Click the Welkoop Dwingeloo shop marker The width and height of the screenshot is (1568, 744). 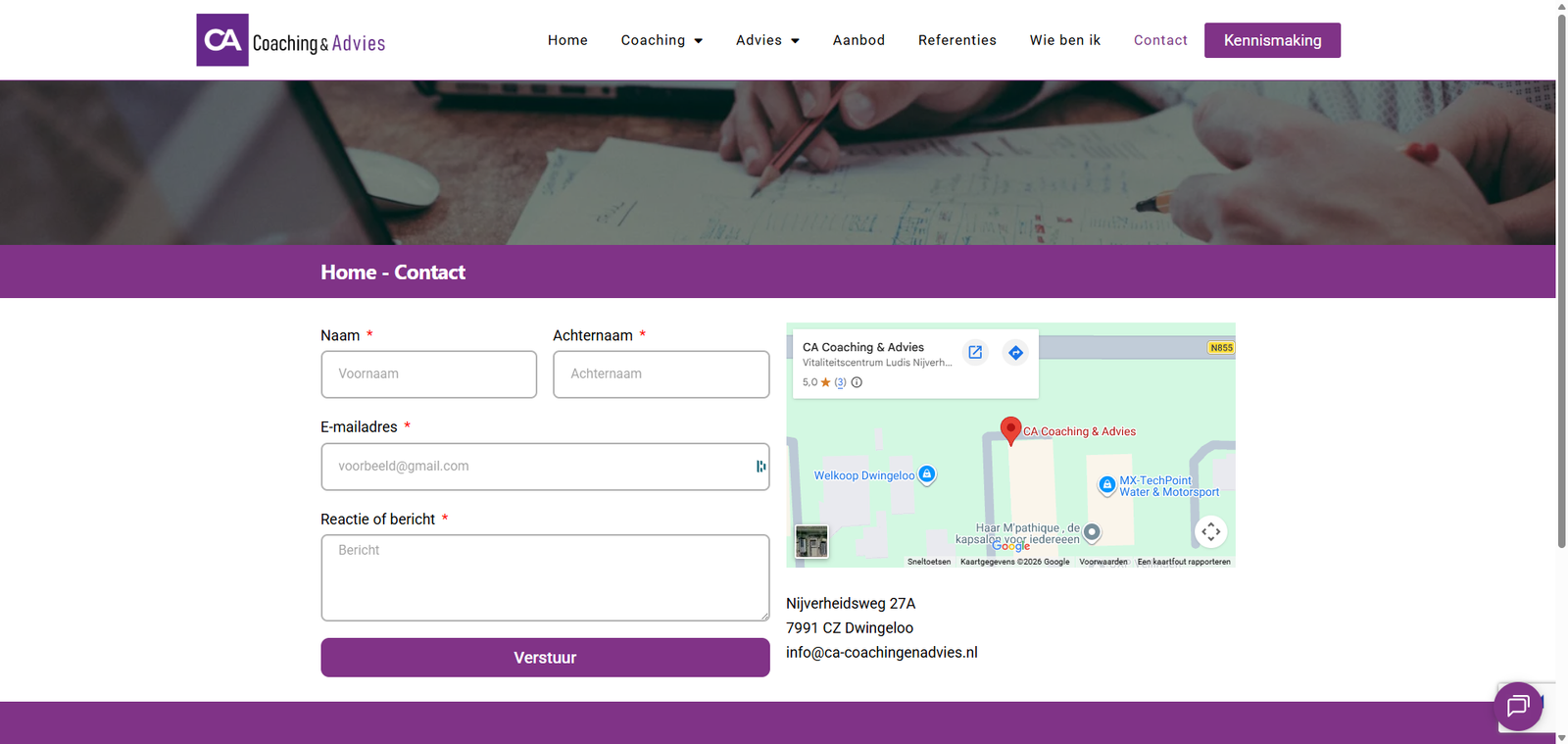[927, 474]
